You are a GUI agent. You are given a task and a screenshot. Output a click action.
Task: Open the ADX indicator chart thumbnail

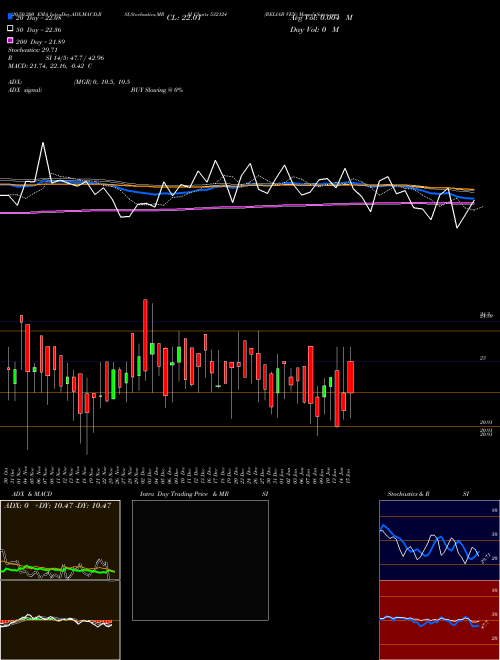click(60, 540)
